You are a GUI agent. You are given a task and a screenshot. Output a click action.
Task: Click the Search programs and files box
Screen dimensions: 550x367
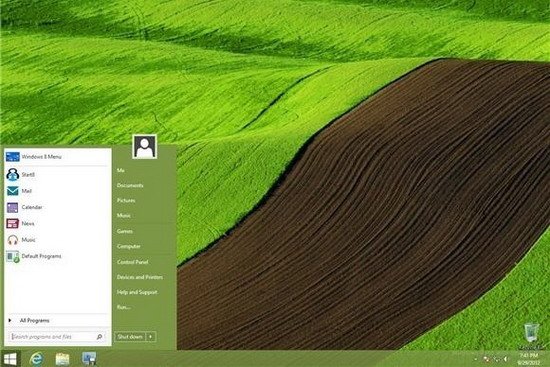pyautogui.click(x=57, y=337)
